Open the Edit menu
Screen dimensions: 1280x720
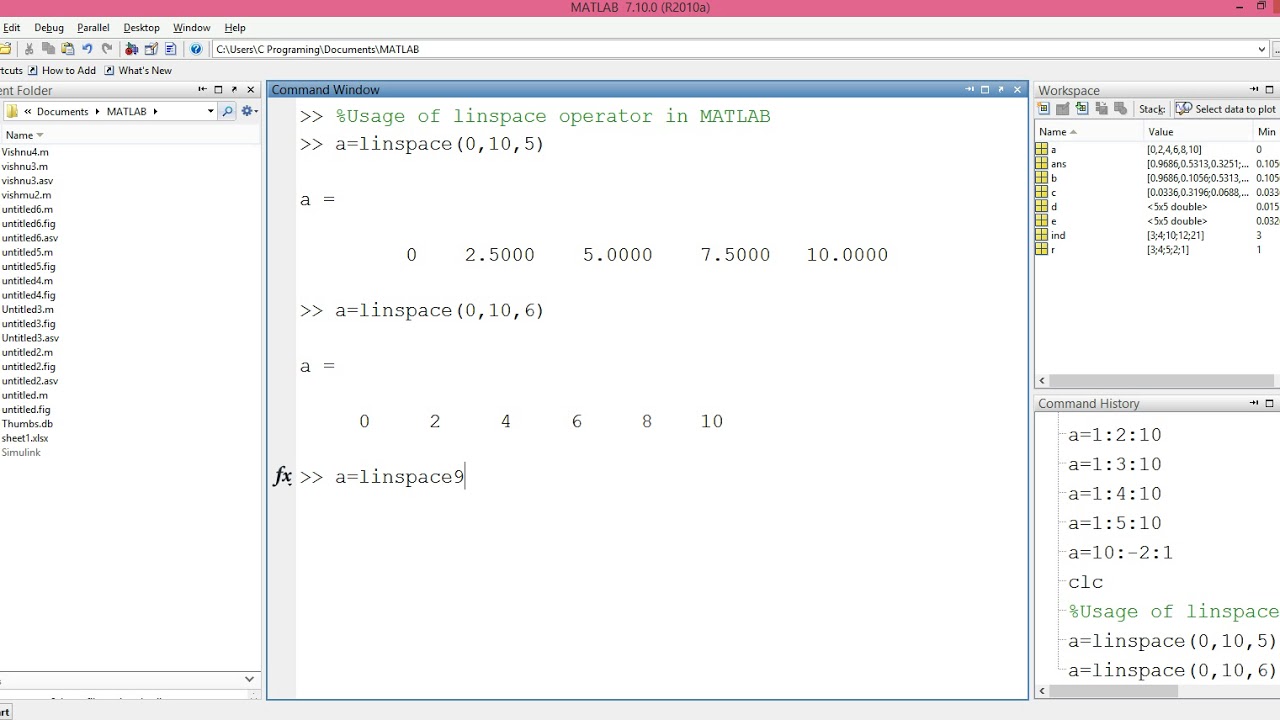click(11, 28)
